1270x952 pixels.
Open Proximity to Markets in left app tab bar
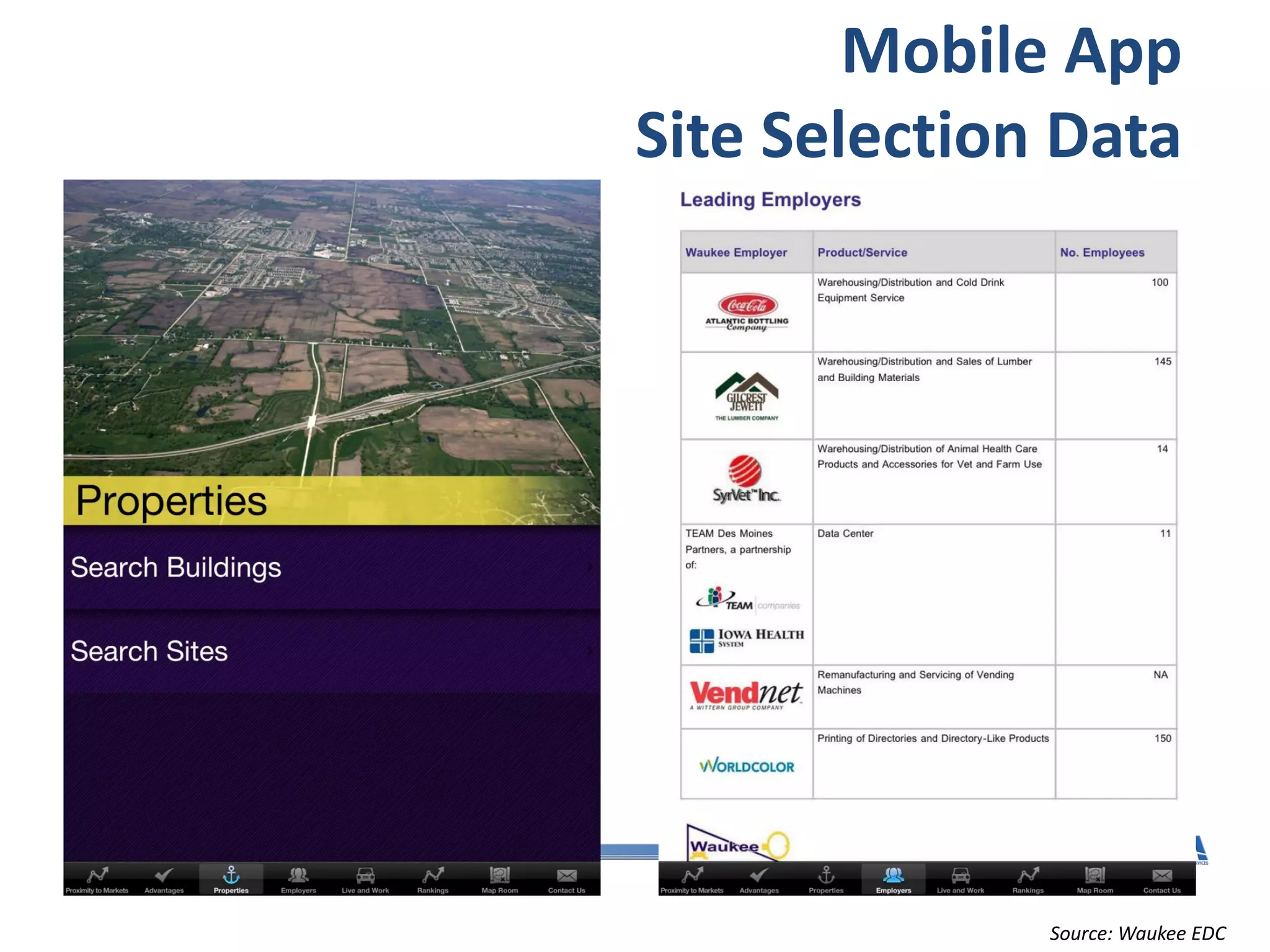click(x=97, y=879)
